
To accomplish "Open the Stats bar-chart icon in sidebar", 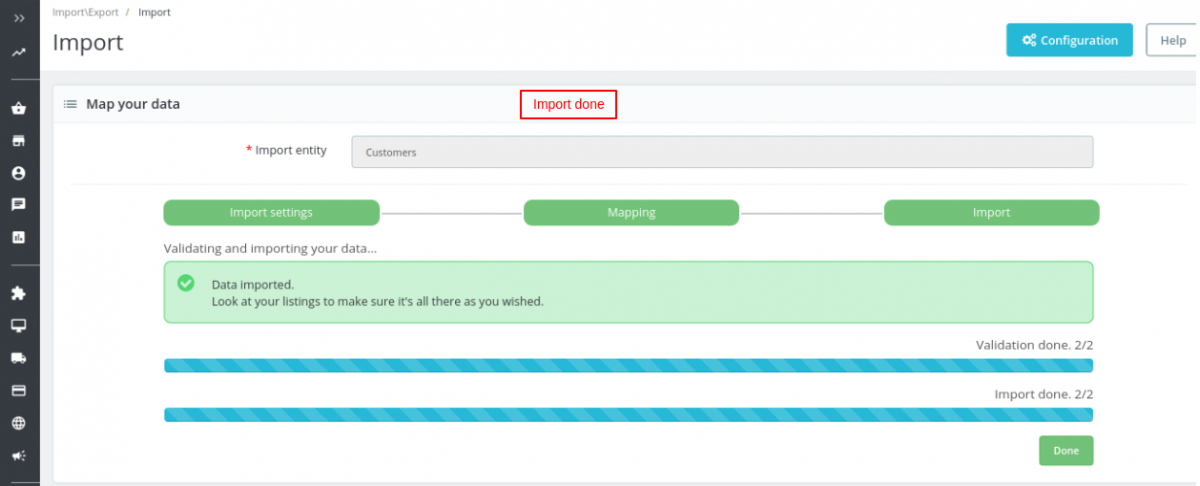I will 18,237.
